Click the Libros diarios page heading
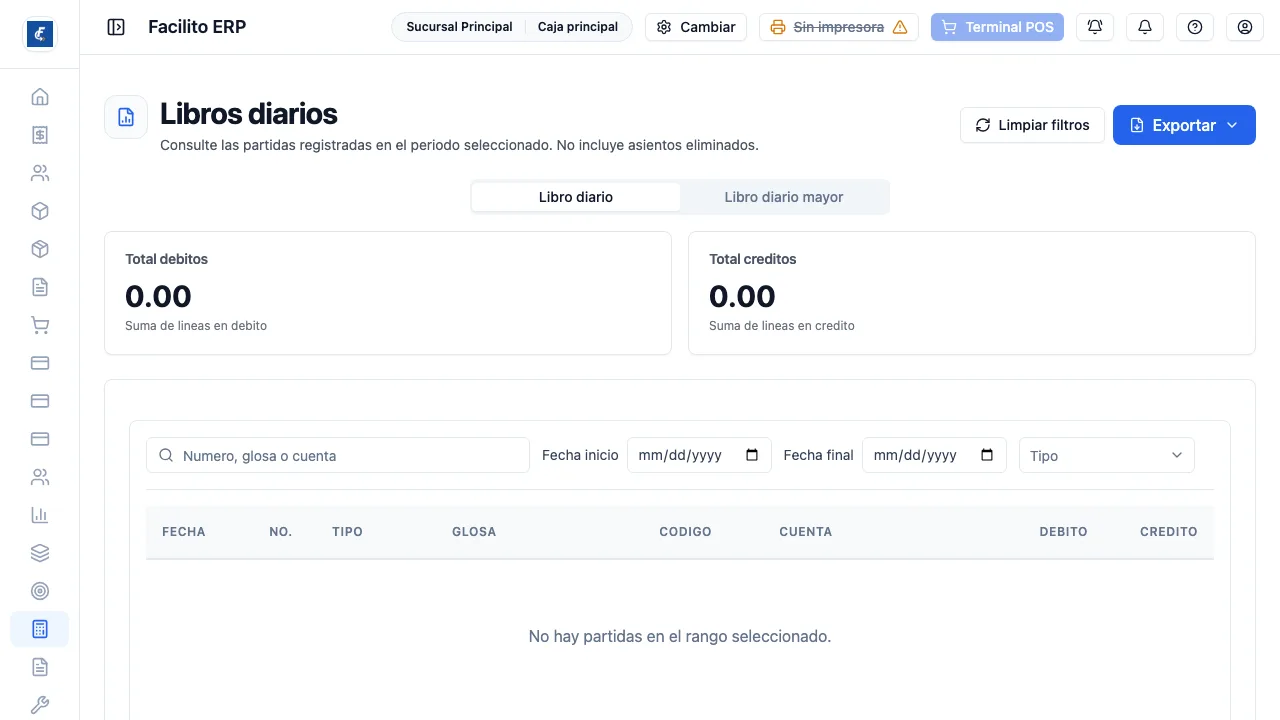 coord(249,114)
